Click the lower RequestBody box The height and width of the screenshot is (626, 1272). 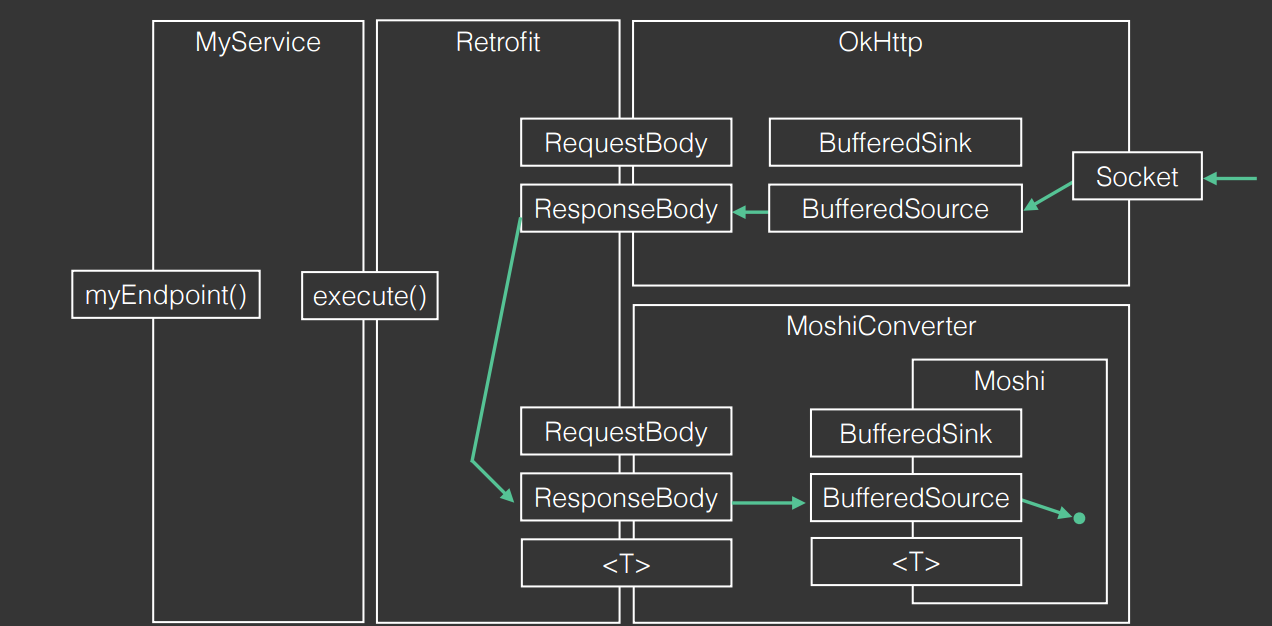626,431
